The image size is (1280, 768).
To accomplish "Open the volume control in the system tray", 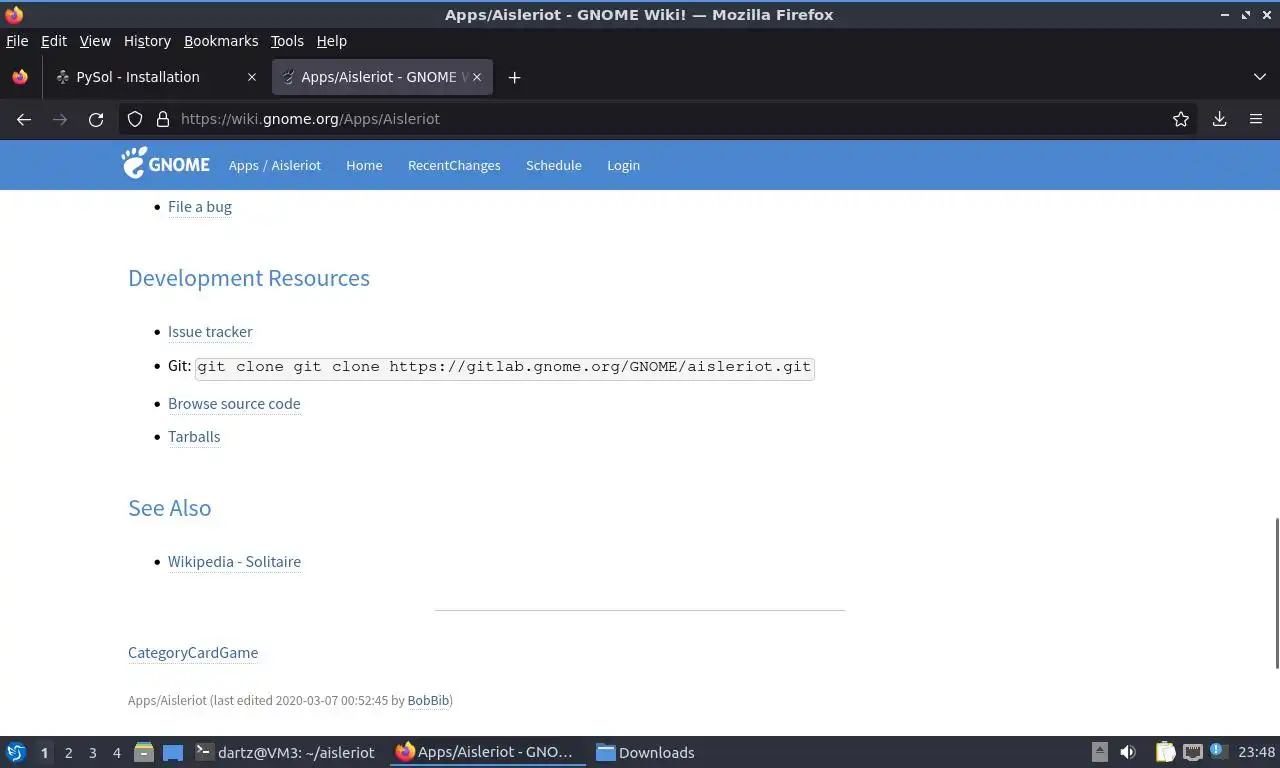I will point(1128,752).
